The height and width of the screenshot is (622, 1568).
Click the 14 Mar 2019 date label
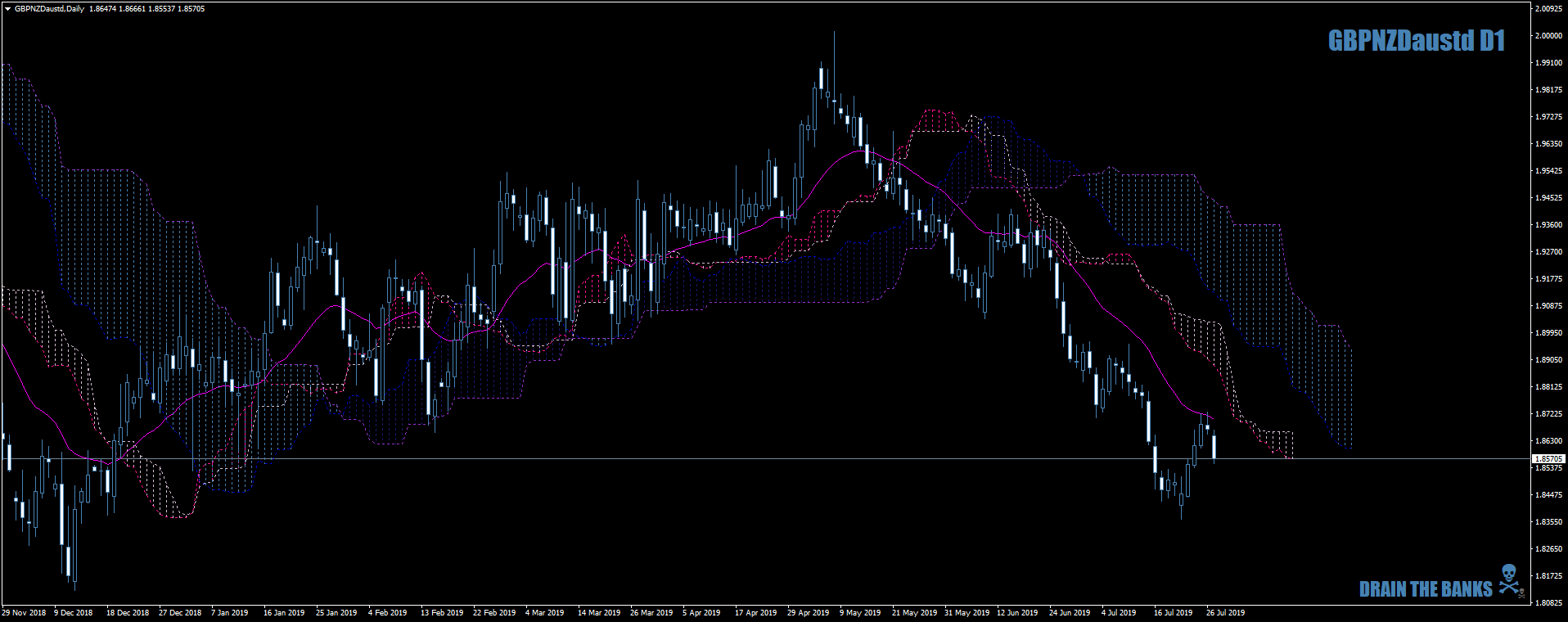599,613
